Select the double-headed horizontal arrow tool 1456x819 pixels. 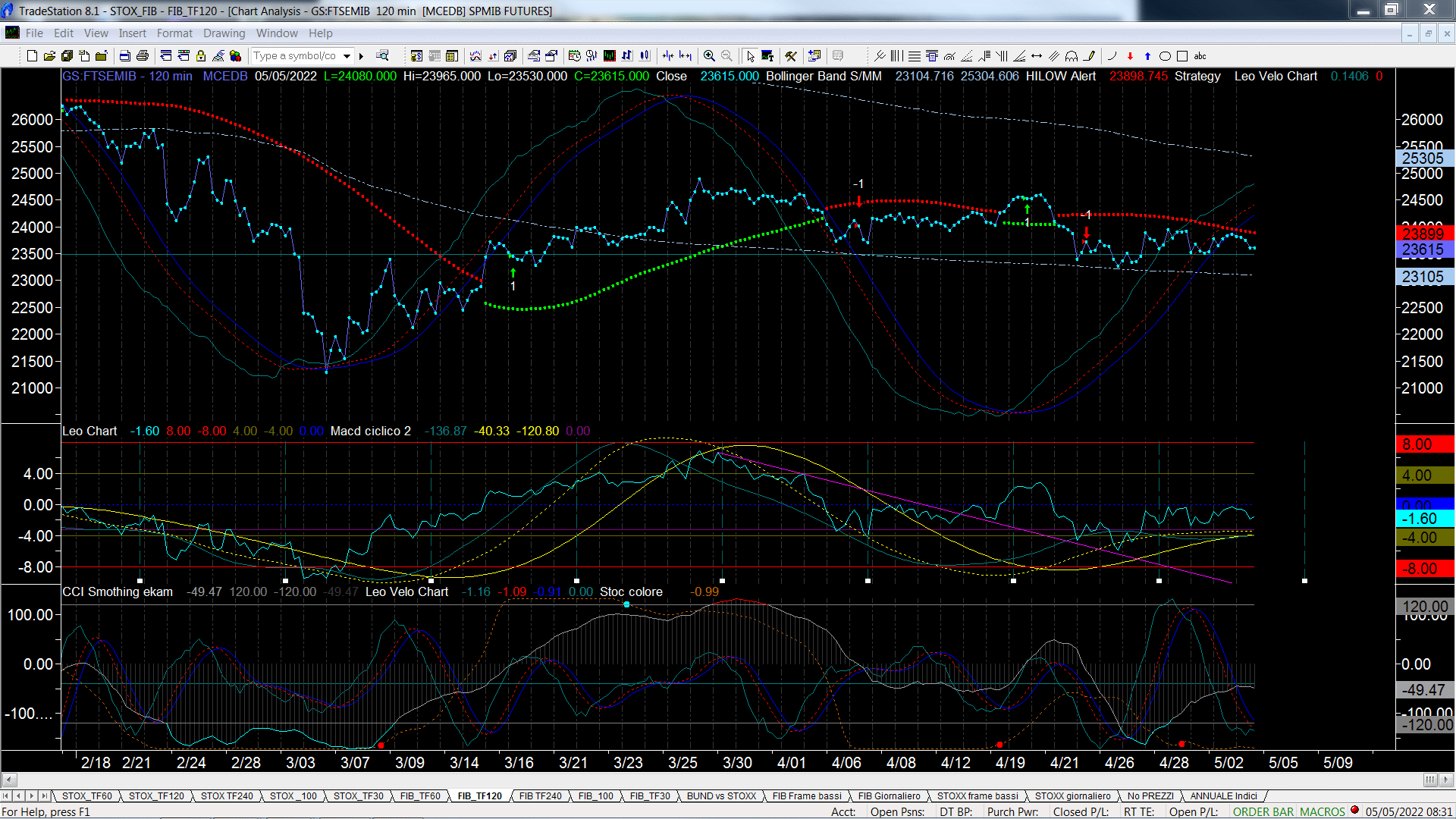coord(1037,56)
